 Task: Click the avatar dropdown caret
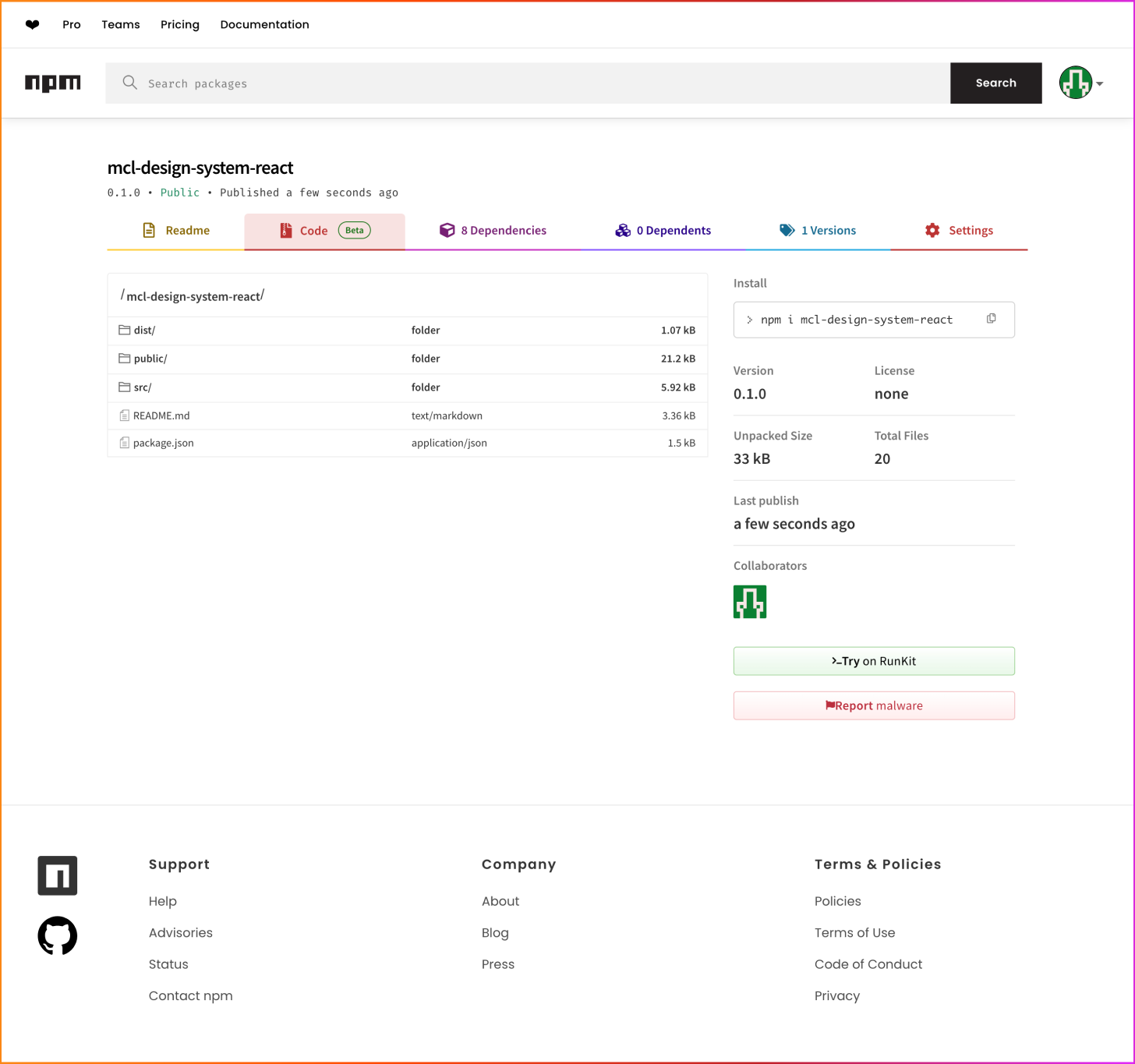coord(1100,83)
